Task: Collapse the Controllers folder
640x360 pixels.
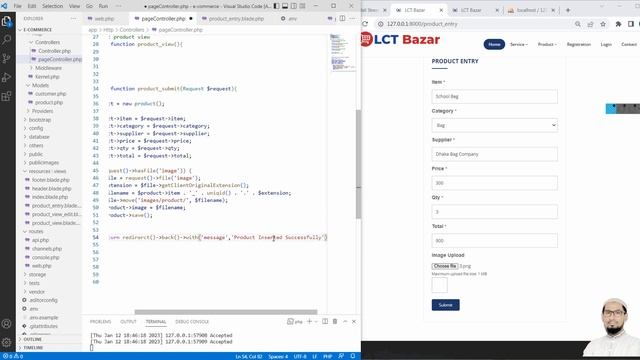Action: (47, 42)
